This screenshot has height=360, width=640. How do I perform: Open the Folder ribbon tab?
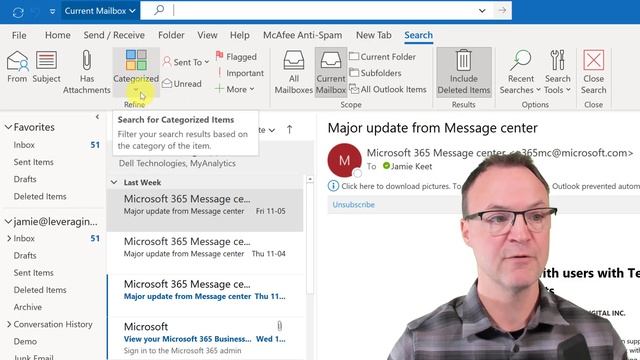tap(171, 36)
